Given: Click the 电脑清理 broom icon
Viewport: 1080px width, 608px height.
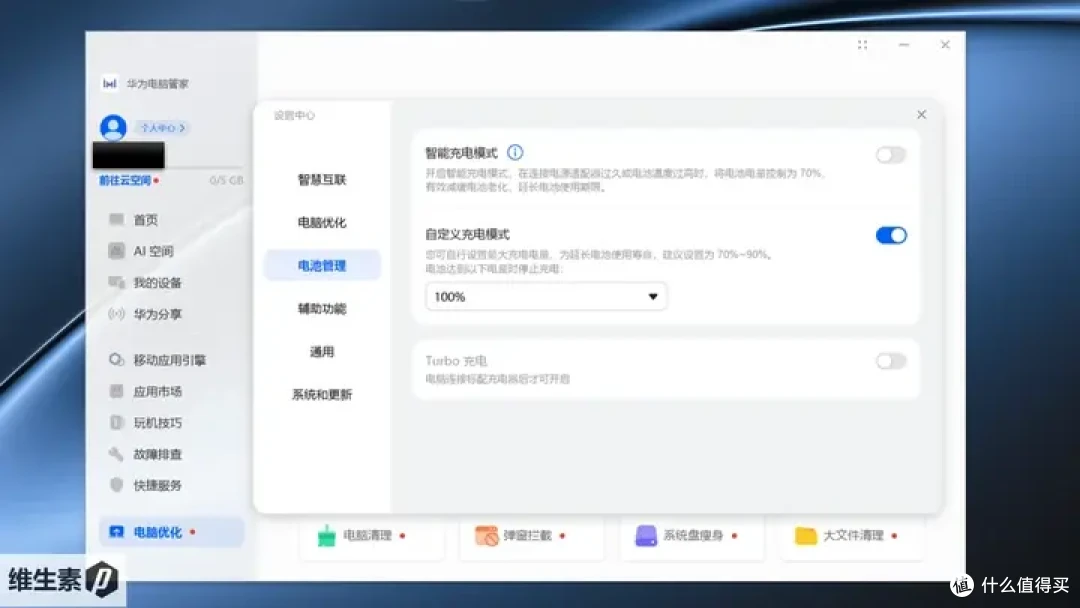Looking at the screenshot, I should [326, 535].
